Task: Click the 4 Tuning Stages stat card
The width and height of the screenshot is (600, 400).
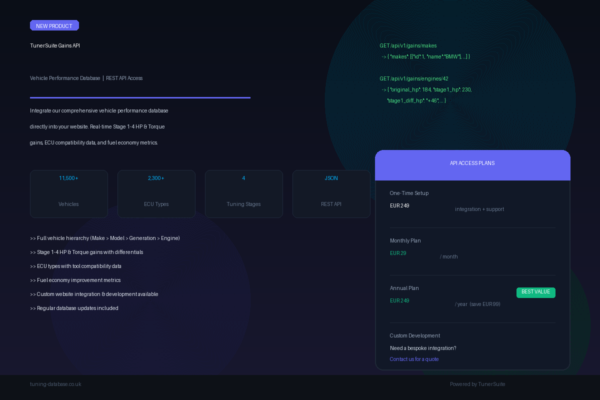Action: [244, 194]
